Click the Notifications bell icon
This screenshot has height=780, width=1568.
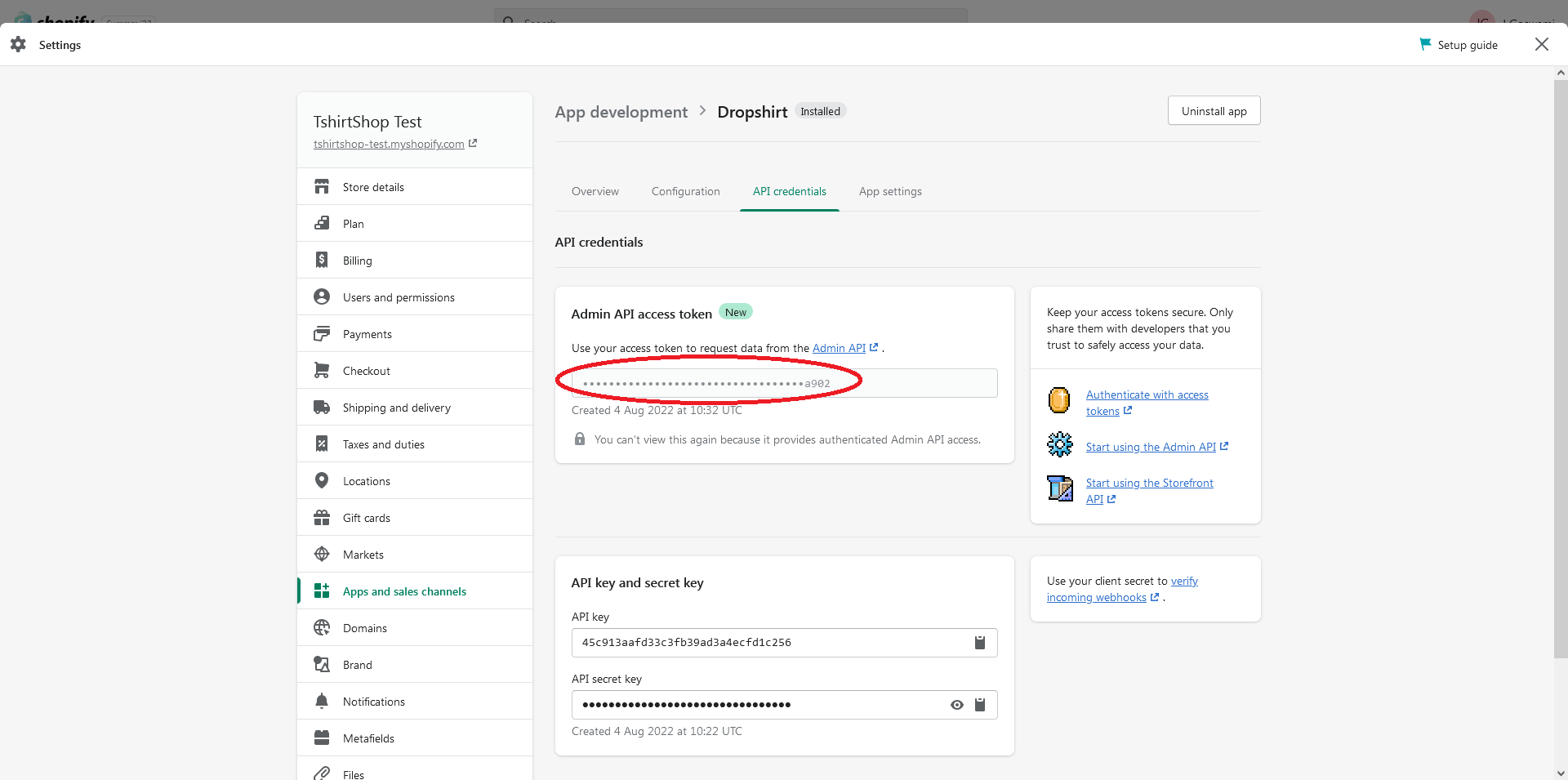point(322,701)
